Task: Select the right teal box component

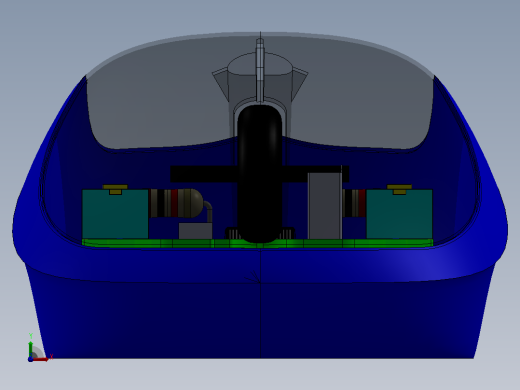Action: (x=399, y=214)
